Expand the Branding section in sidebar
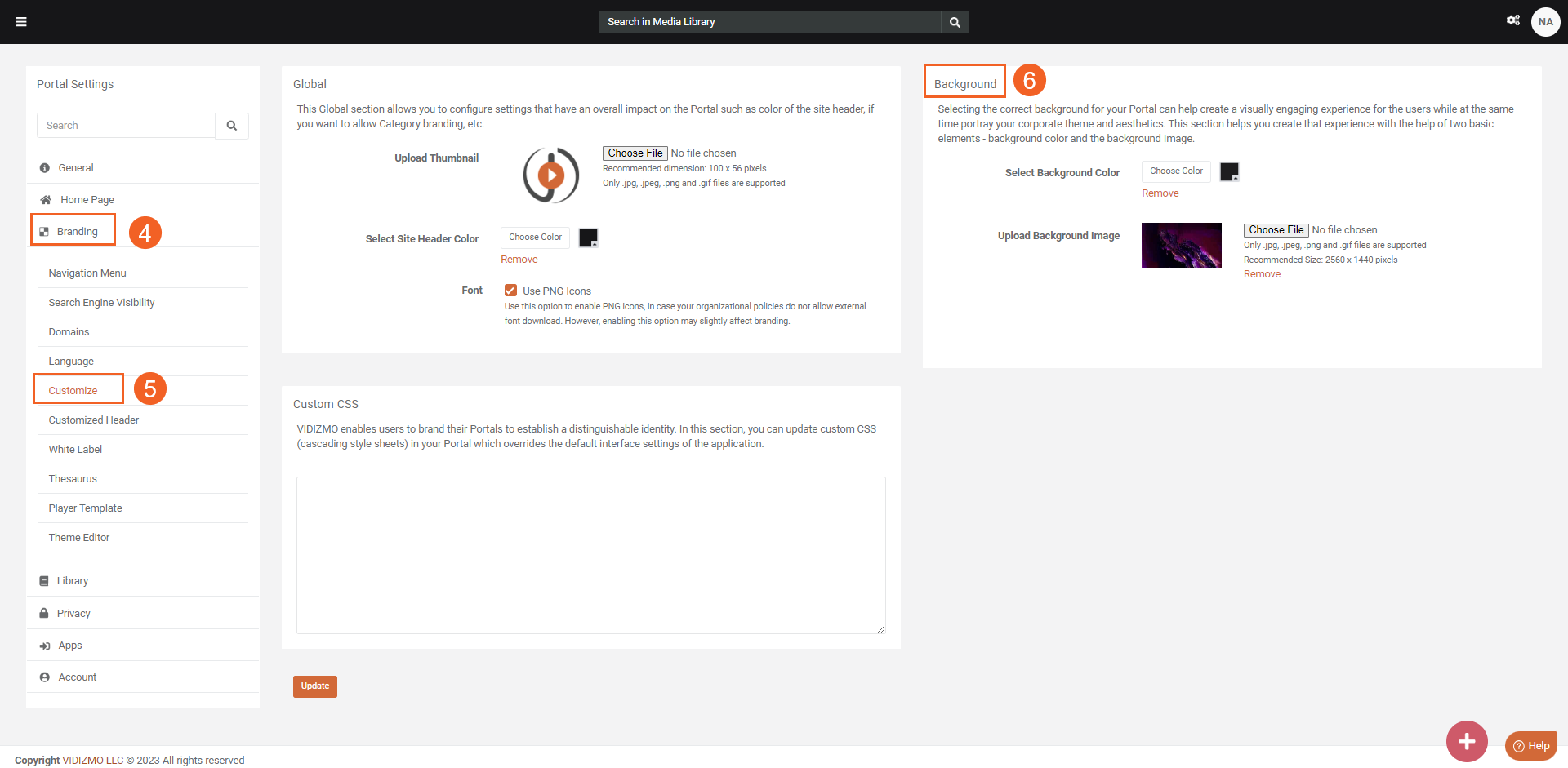Image resolution: width=1568 pixels, height=768 pixels. tap(77, 232)
